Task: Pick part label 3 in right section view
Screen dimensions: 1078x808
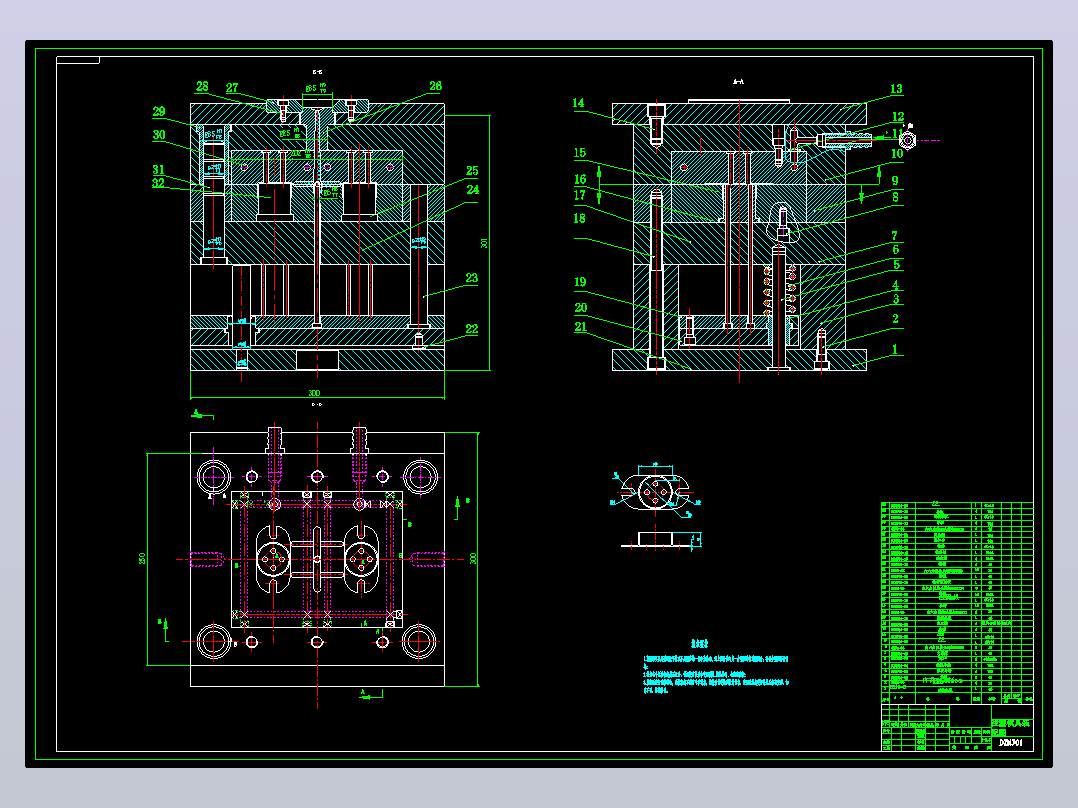Action: pyautogui.click(x=896, y=299)
